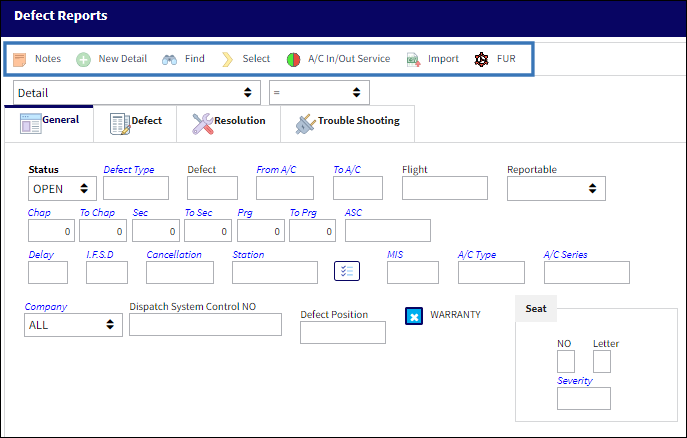Click the To Prg input field
Screen dimensions: 687x438
point(312,230)
